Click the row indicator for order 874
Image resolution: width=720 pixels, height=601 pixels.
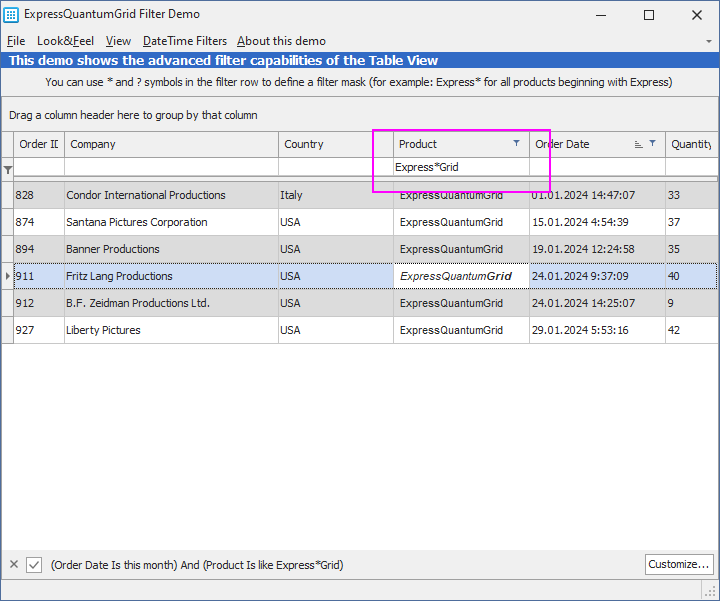coord(8,222)
